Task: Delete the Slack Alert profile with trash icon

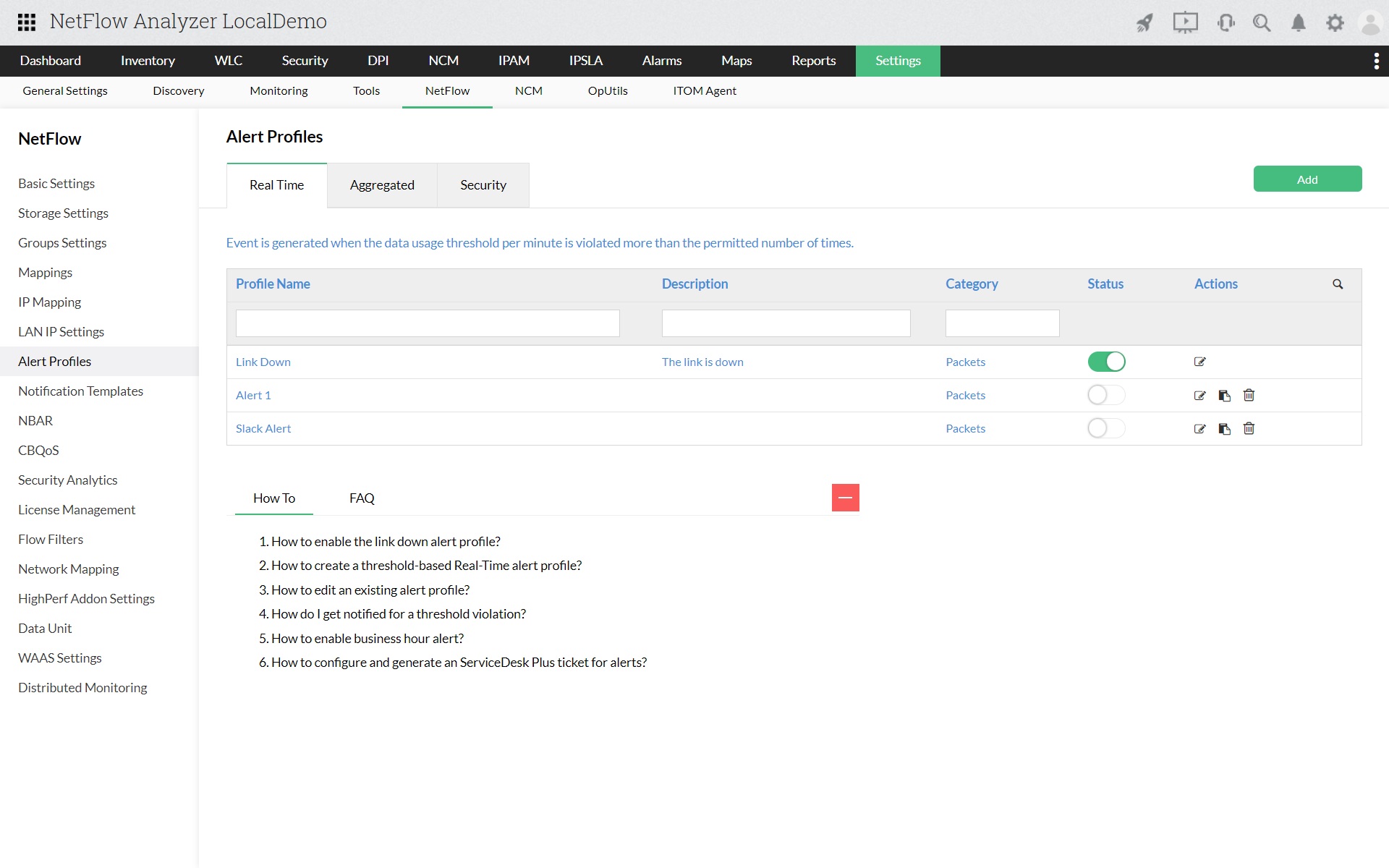Action: coord(1249,429)
